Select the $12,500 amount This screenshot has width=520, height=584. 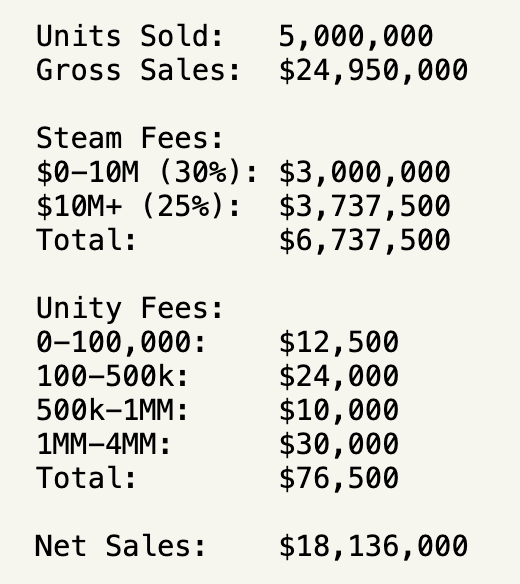click(x=339, y=343)
